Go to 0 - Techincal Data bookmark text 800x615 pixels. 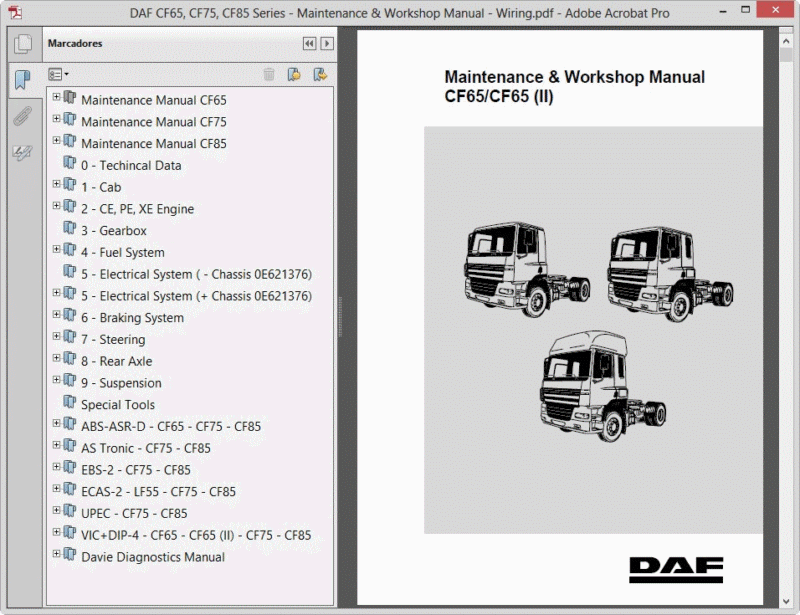click(x=131, y=165)
